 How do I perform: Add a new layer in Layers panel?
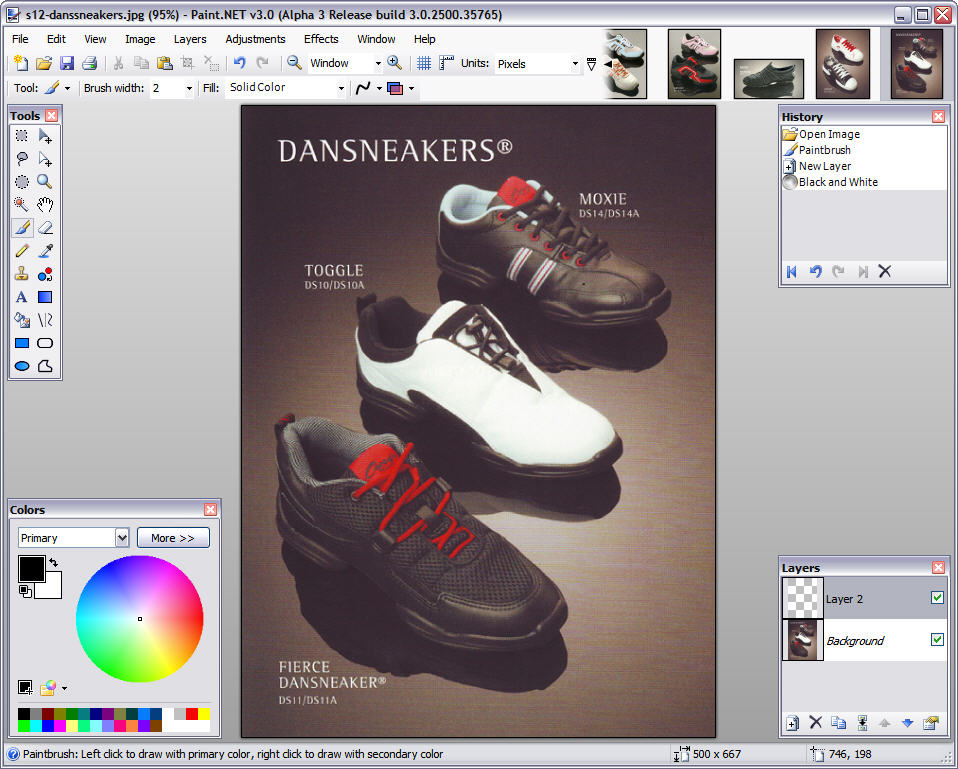pos(792,723)
